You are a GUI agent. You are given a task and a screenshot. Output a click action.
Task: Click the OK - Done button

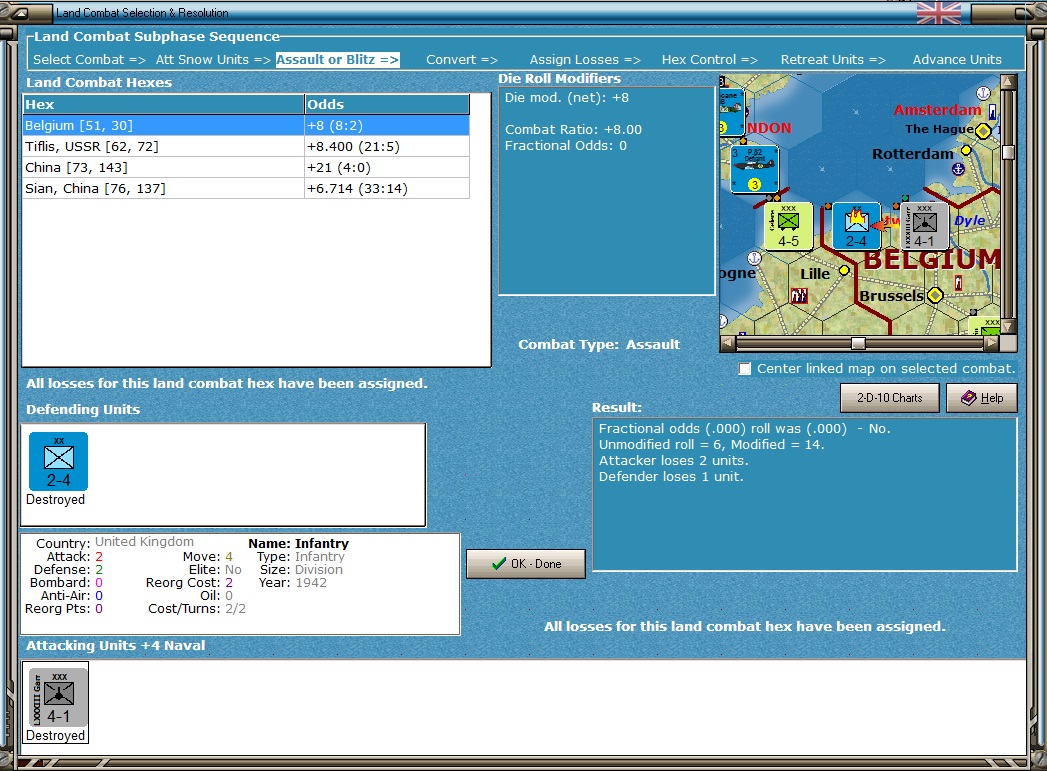526,564
